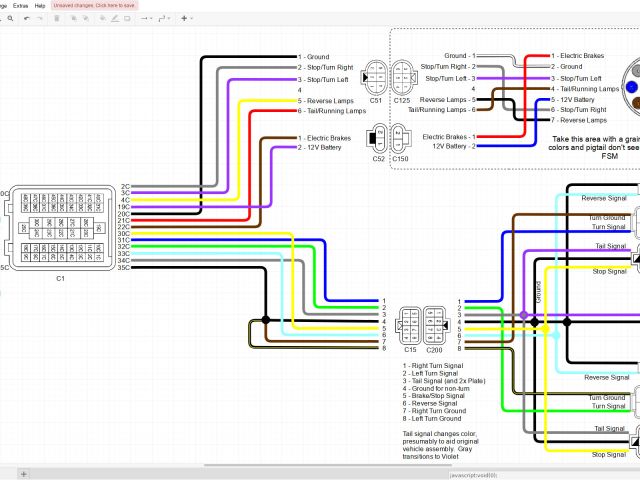Undo the last action
This screenshot has width=640, height=480.
tap(25, 18)
